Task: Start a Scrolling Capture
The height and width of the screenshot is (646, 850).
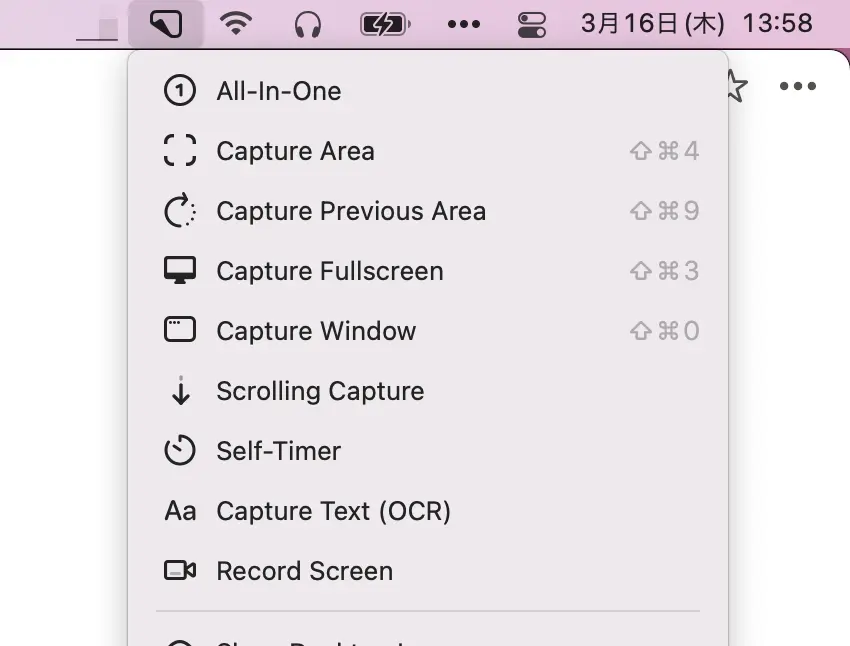Action: [x=428, y=391]
